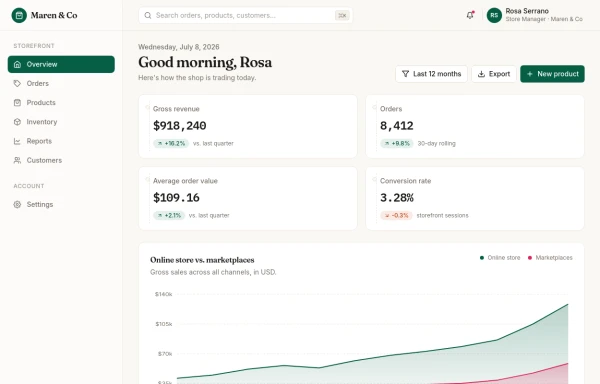Click the 3.28% value
This screenshot has width=600, height=384.
(x=396, y=197)
